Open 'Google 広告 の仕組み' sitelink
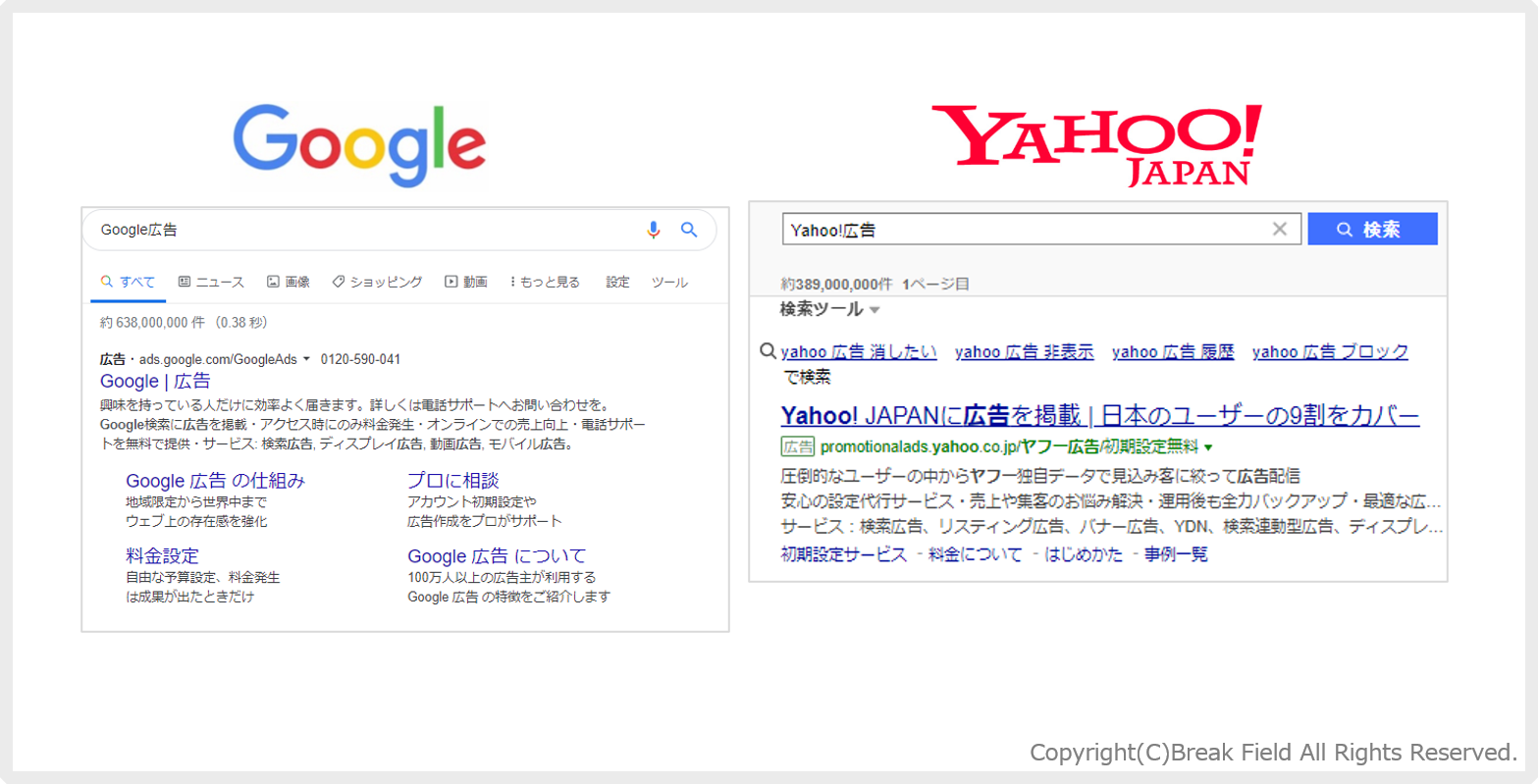Image resolution: width=1538 pixels, height=784 pixels. pyautogui.click(x=216, y=480)
